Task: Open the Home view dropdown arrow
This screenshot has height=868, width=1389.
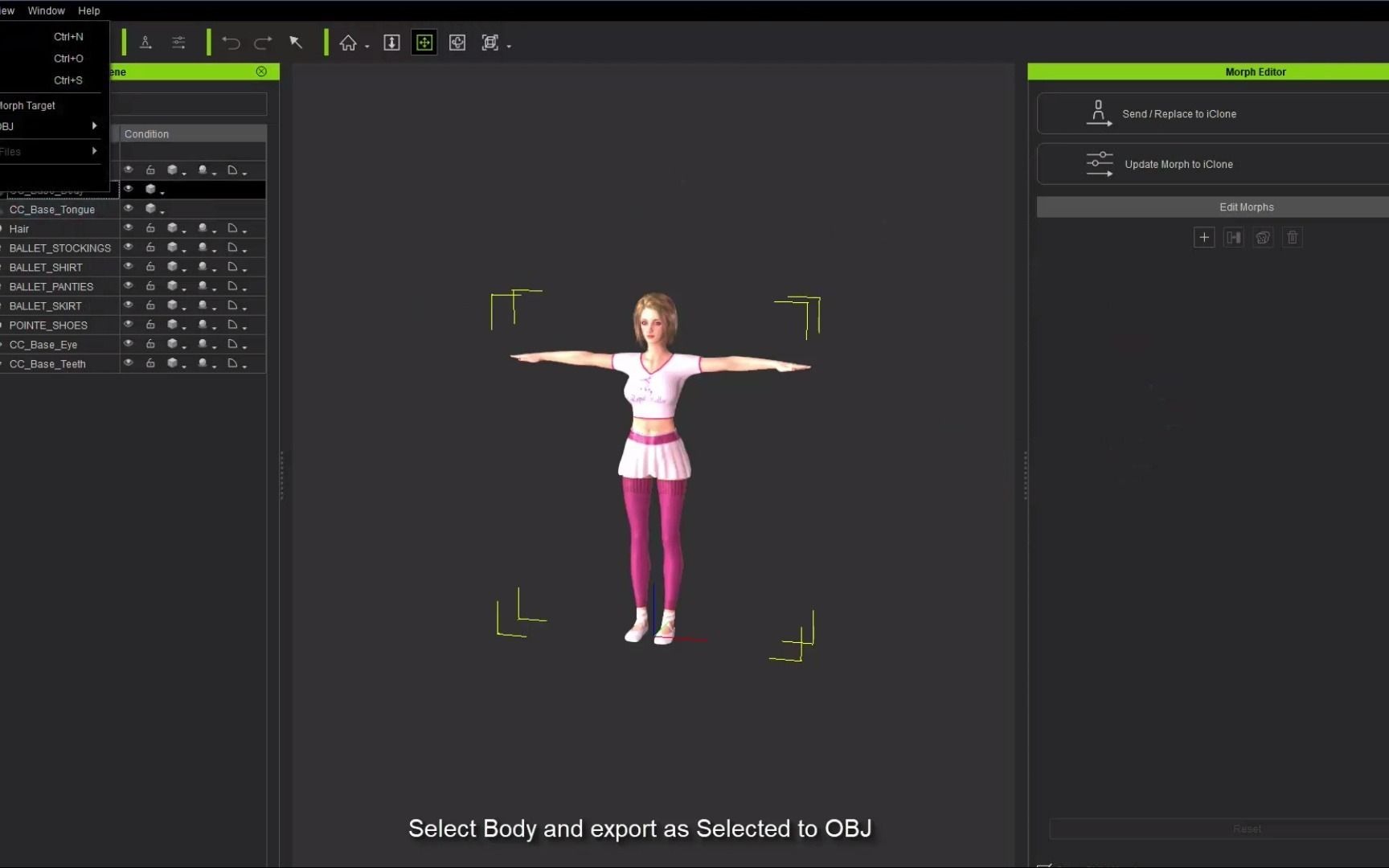Action: [367, 46]
